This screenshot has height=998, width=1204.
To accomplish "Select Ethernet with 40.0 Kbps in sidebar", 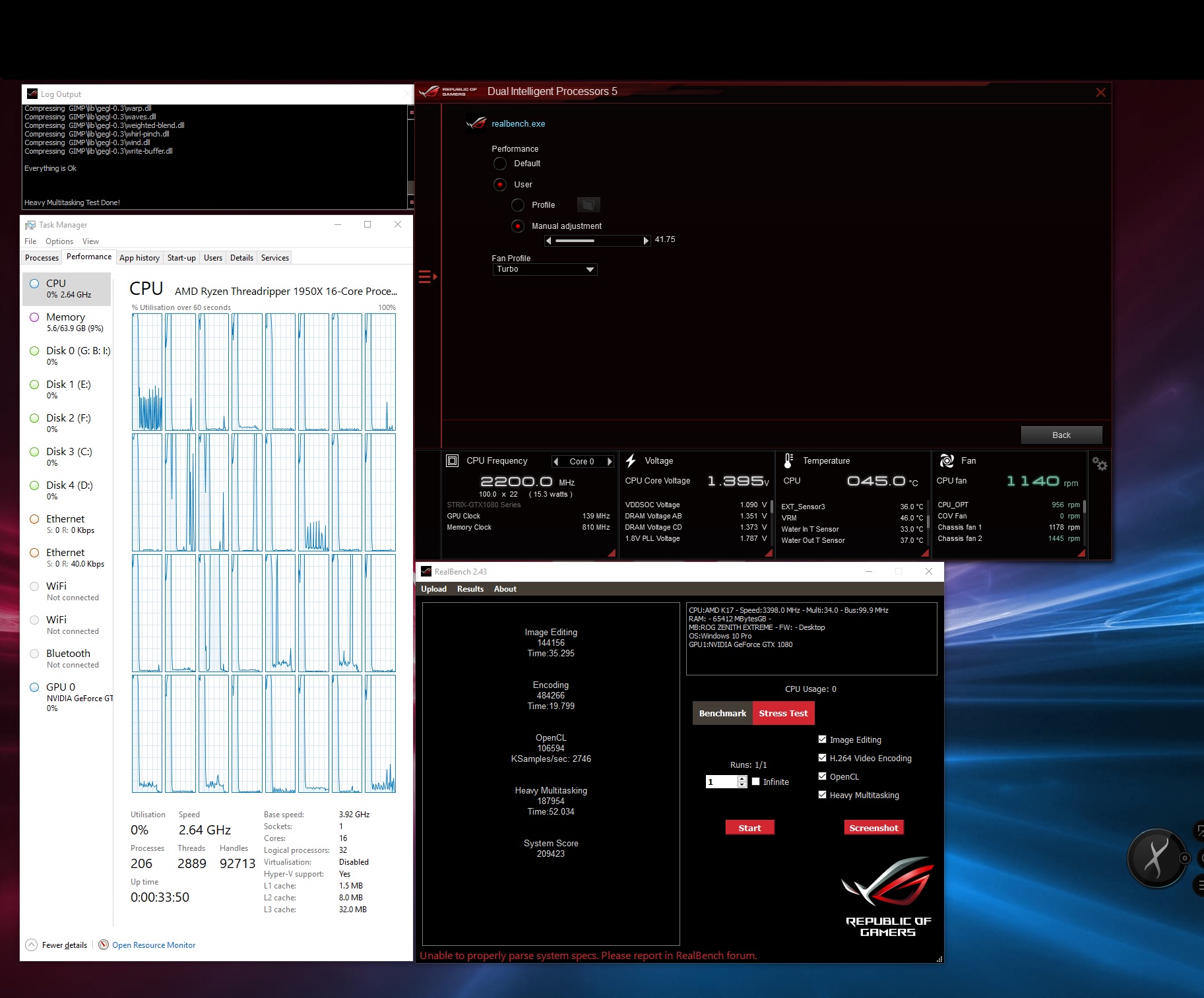I will click(x=67, y=557).
